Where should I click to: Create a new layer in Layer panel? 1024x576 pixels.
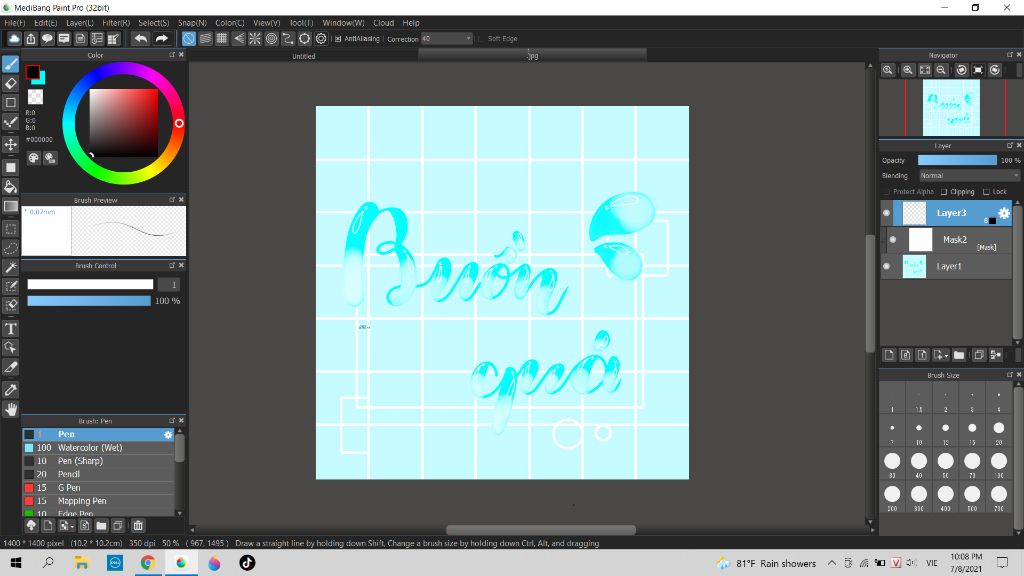pyautogui.click(x=889, y=355)
